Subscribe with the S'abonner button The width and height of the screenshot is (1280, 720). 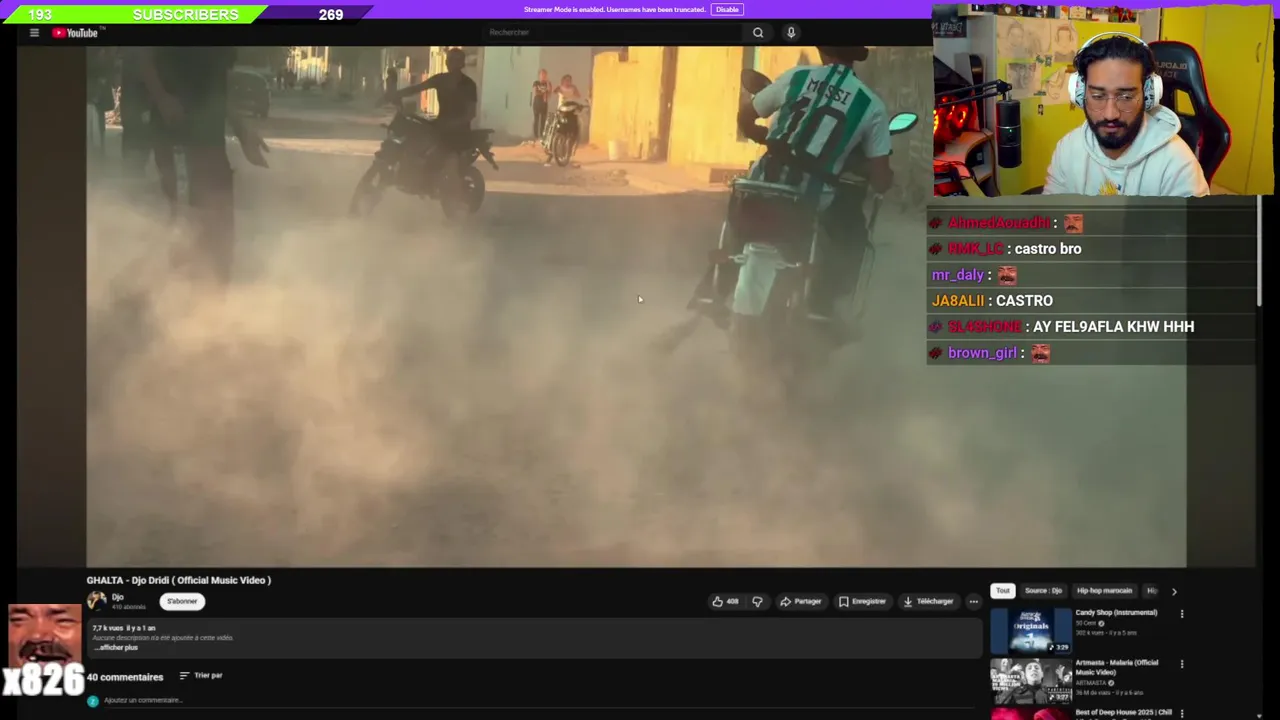[x=182, y=601]
